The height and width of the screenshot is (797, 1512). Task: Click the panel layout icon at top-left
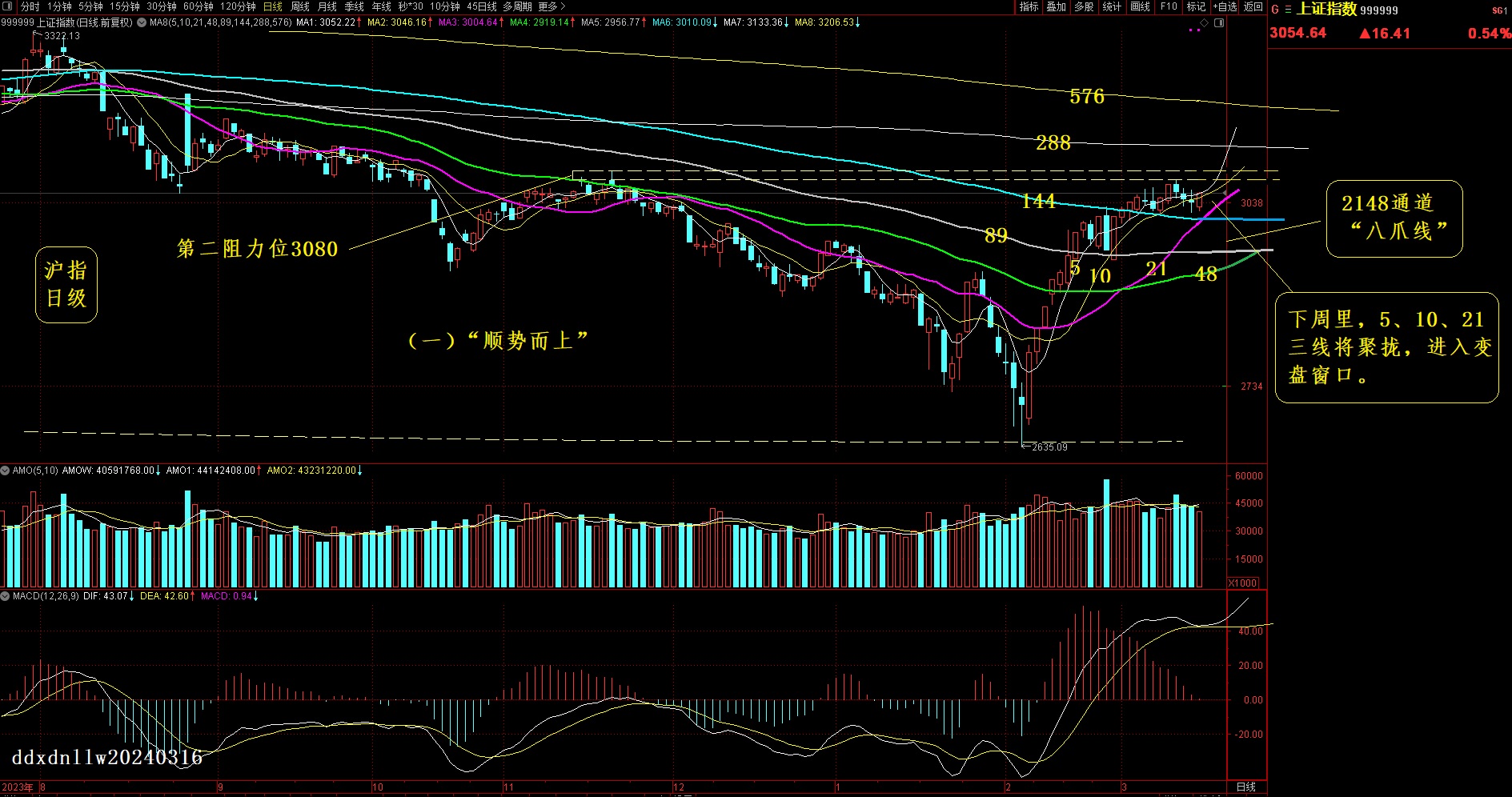[x=7, y=6]
